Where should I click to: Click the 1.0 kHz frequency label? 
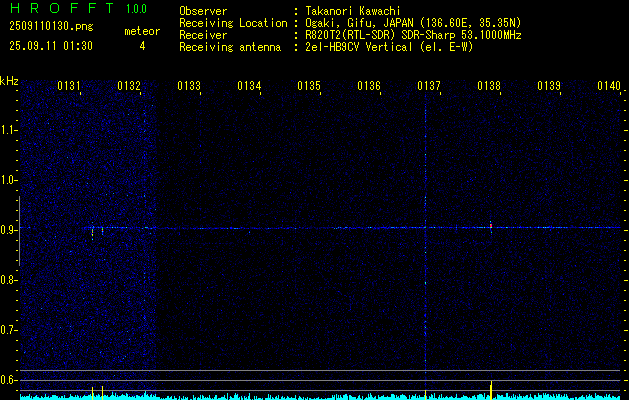pyautogui.click(x=8, y=180)
